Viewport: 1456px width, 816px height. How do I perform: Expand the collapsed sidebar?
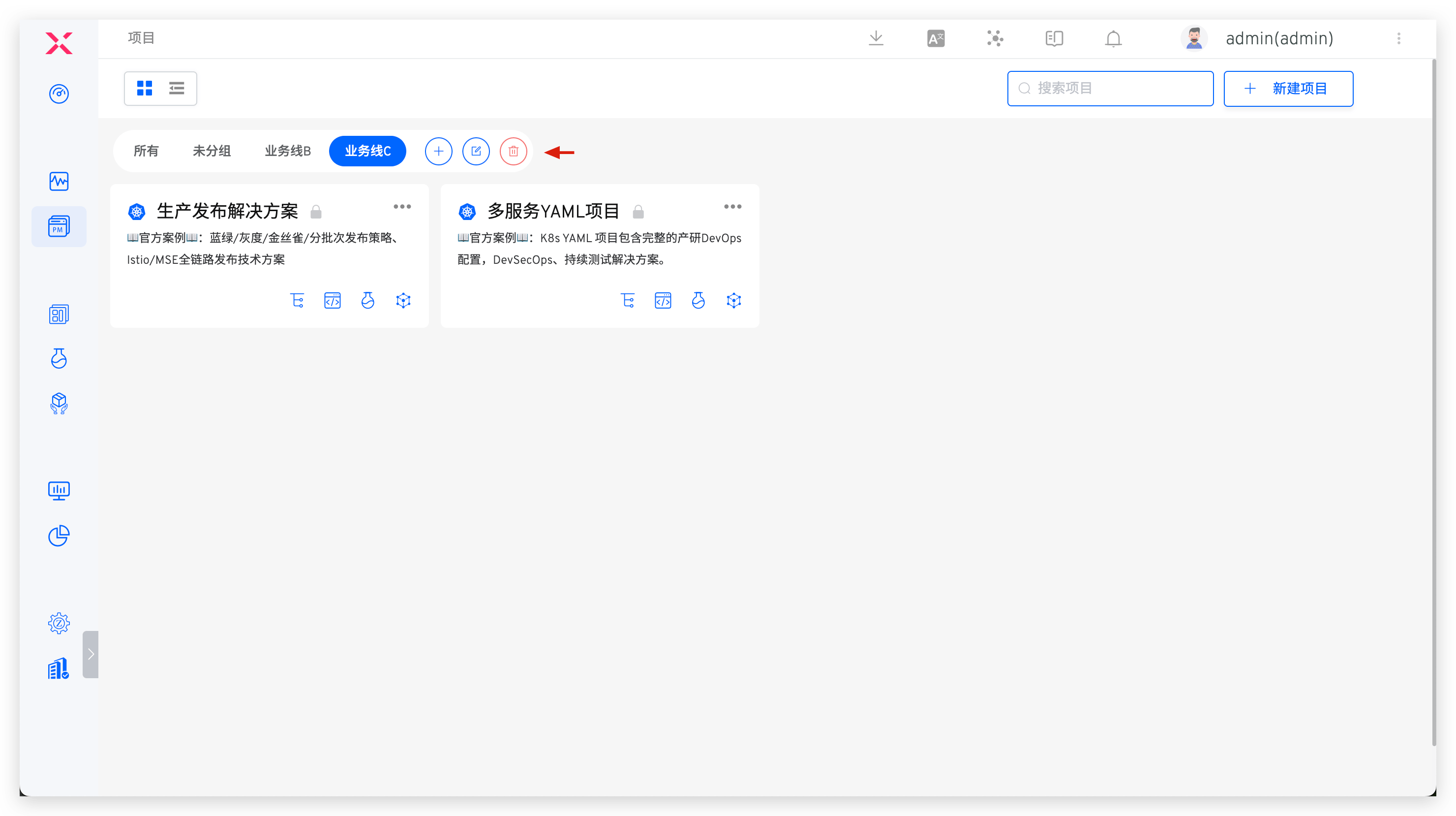(91, 654)
